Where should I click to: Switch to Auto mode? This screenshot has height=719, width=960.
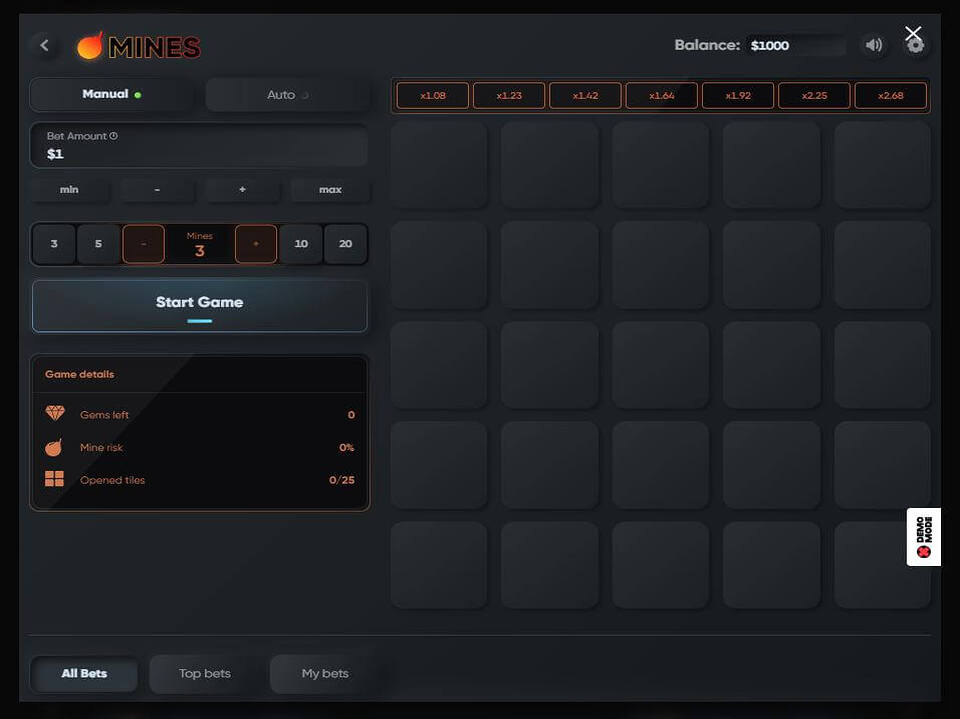287,95
